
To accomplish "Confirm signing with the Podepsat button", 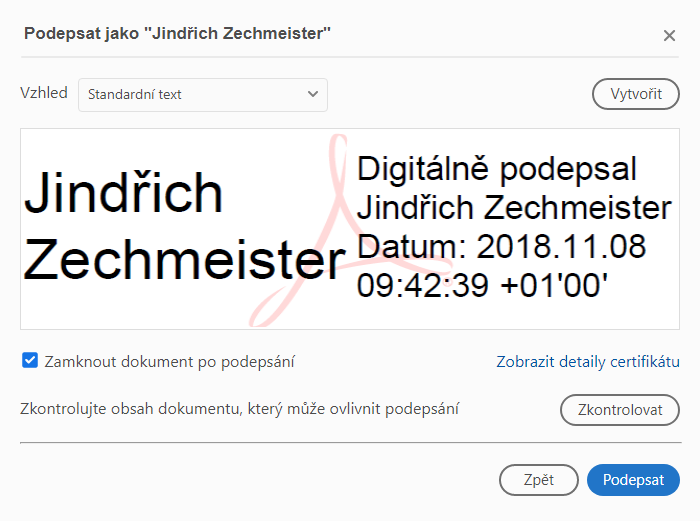I will (x=633, y=480).
